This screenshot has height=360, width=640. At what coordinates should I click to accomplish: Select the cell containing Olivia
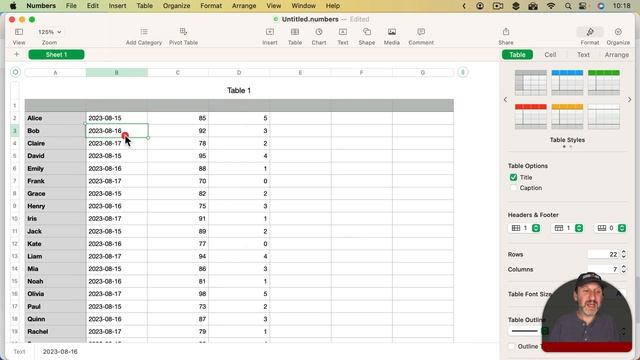[55, 294]
